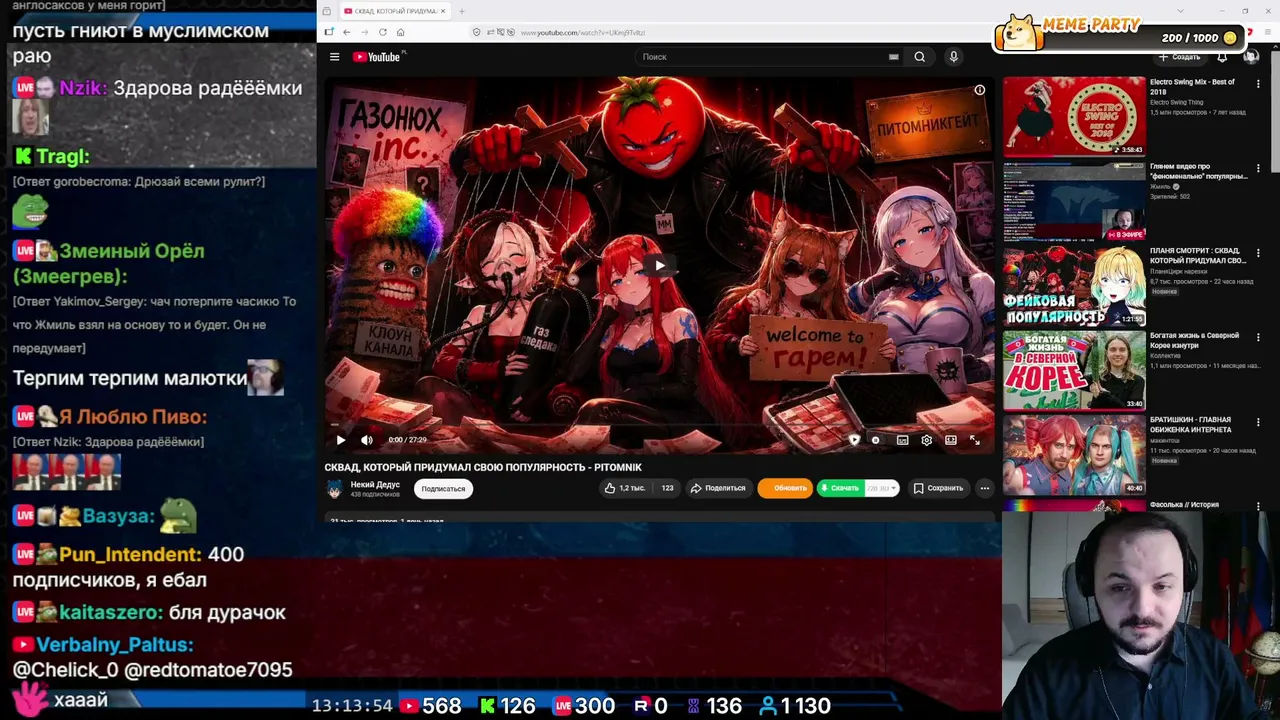The width and height of the screenshot is (1280, 720).
Task: Open options for ПЛАНЯ СМОТРИТ video
Action: 1258,253
